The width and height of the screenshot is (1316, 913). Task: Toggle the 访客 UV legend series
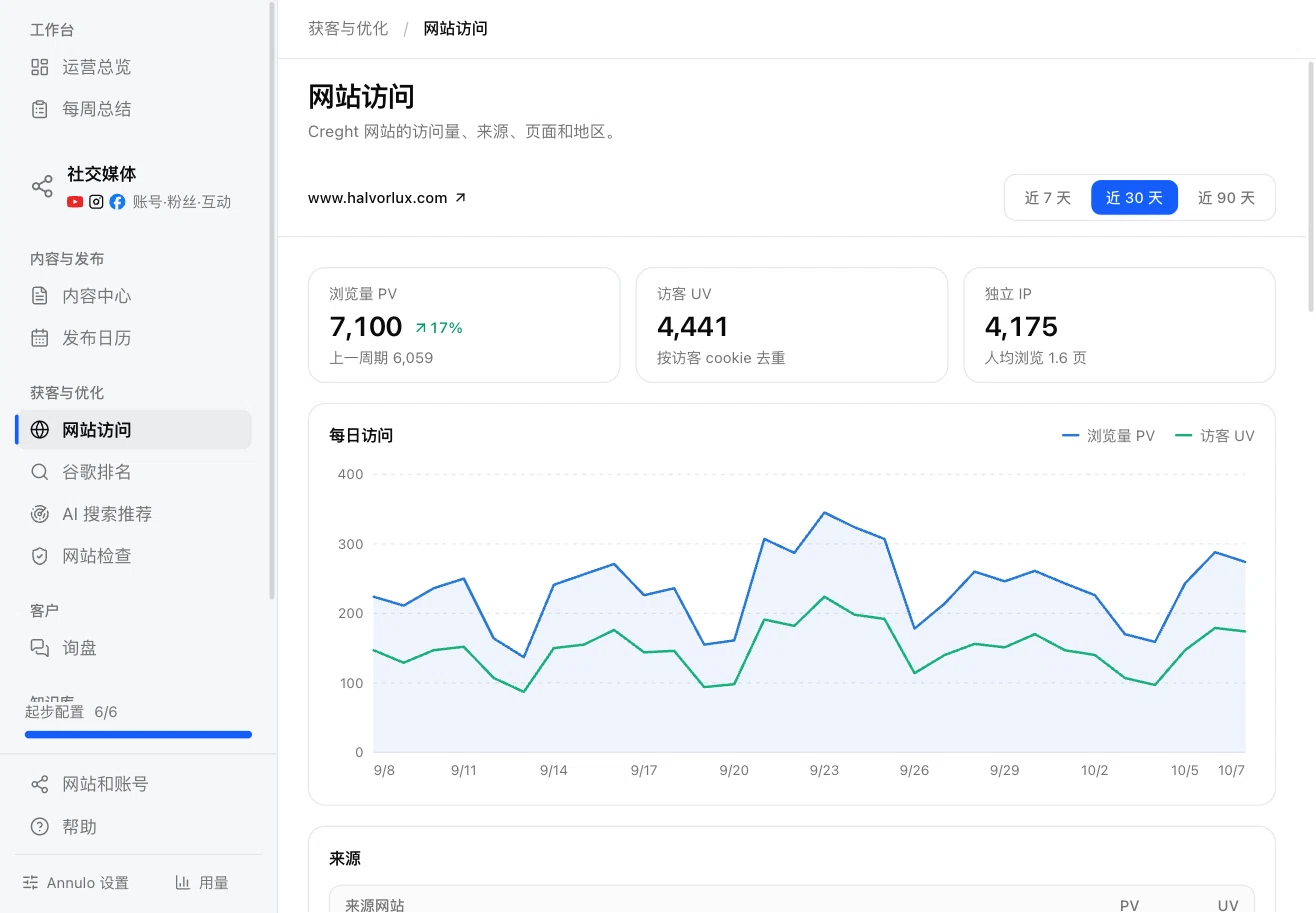[x=1214, y=436]
